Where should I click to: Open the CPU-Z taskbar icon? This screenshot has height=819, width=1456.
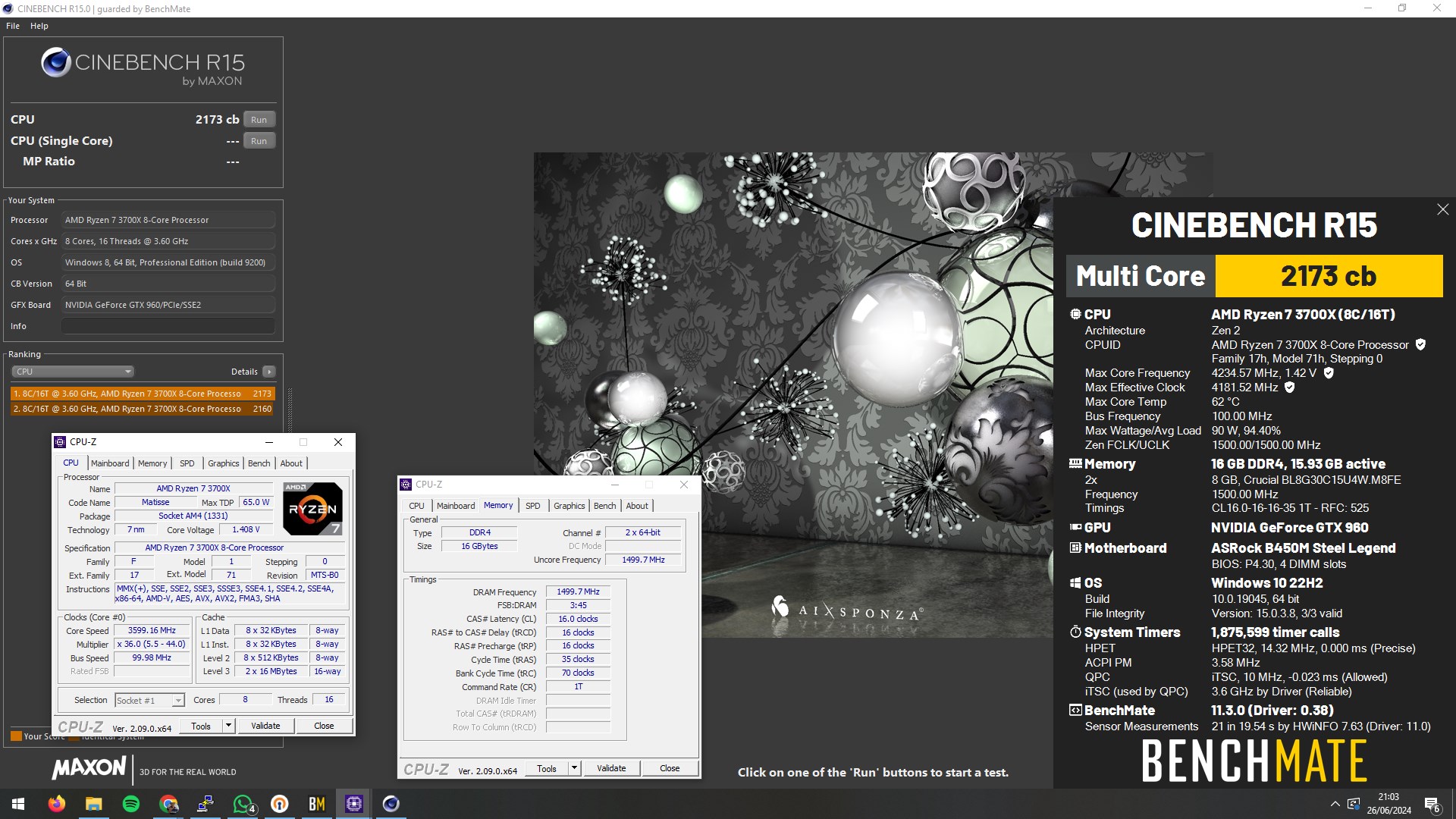353,804
